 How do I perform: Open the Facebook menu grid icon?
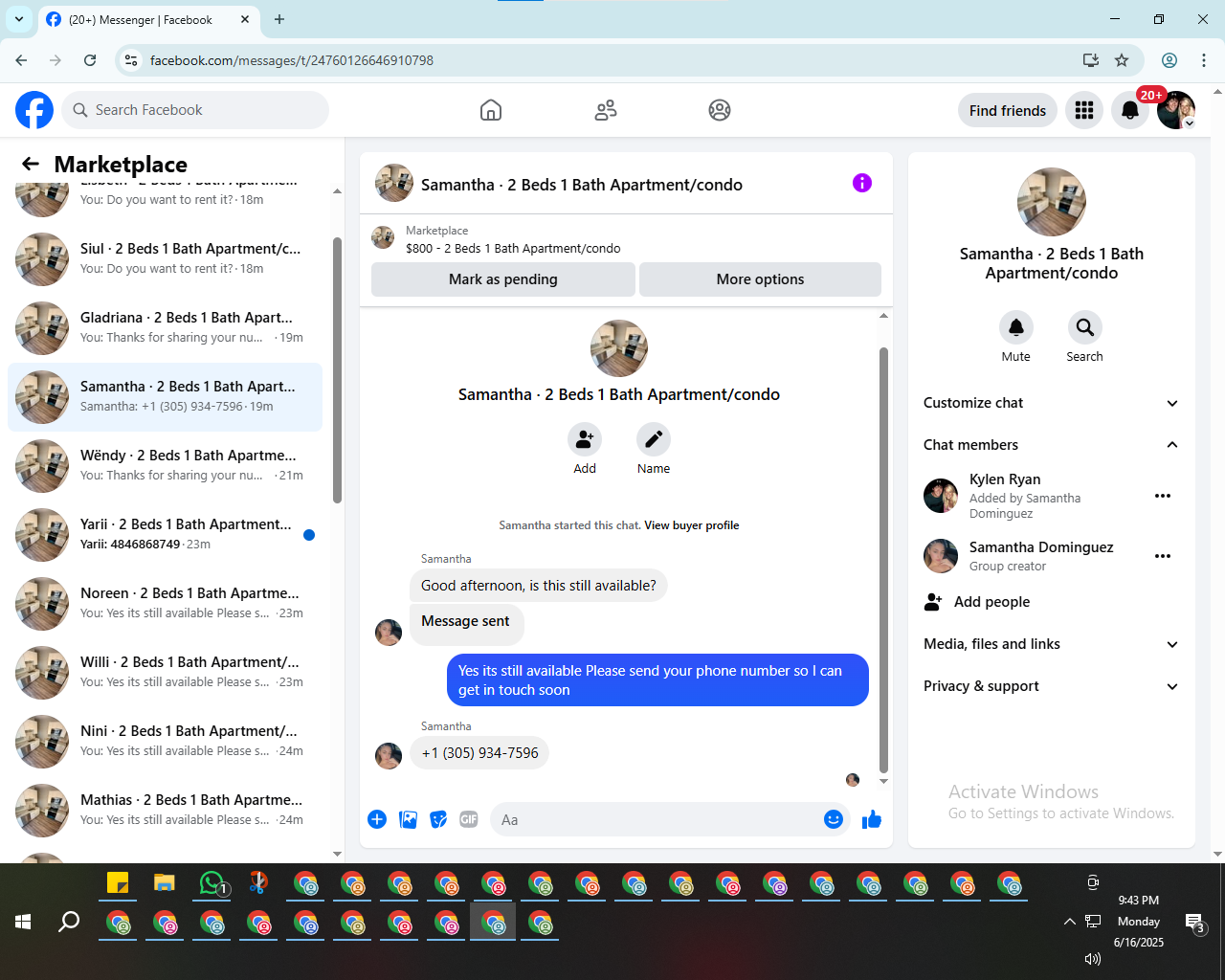point(1084,110)
